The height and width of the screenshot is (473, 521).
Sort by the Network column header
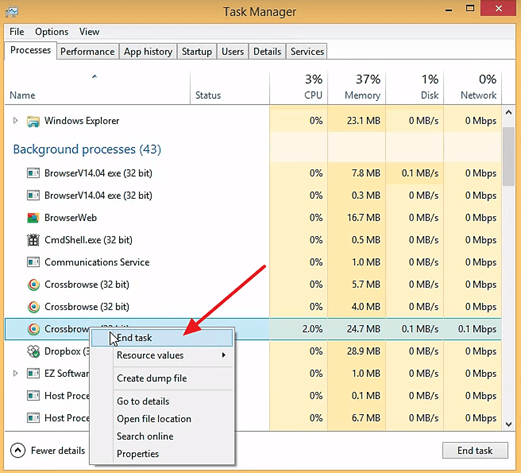click(473, 87)
